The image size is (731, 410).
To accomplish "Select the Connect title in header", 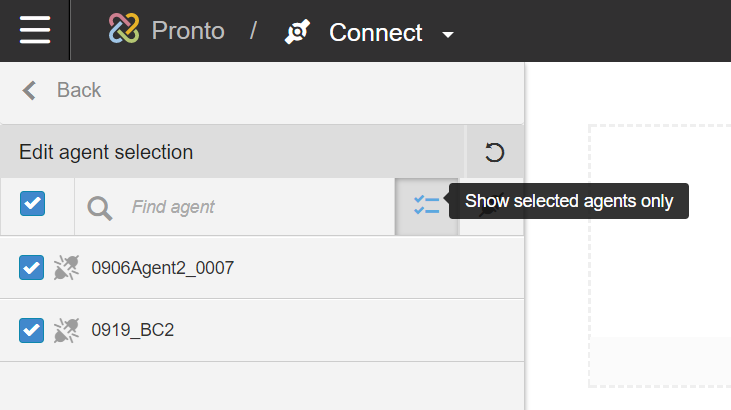I will pos(375,32).
